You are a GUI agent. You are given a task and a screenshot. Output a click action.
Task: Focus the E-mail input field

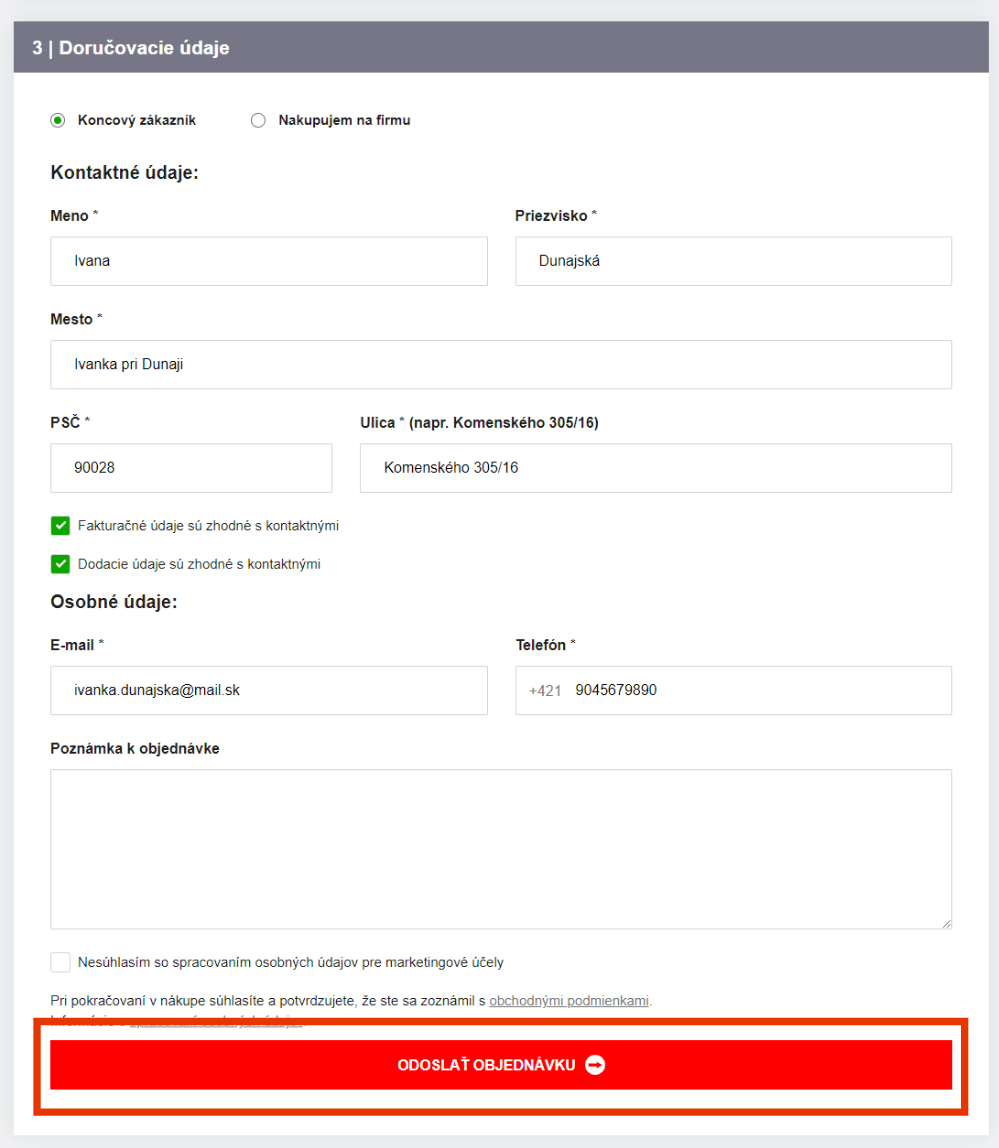point(268,690)
